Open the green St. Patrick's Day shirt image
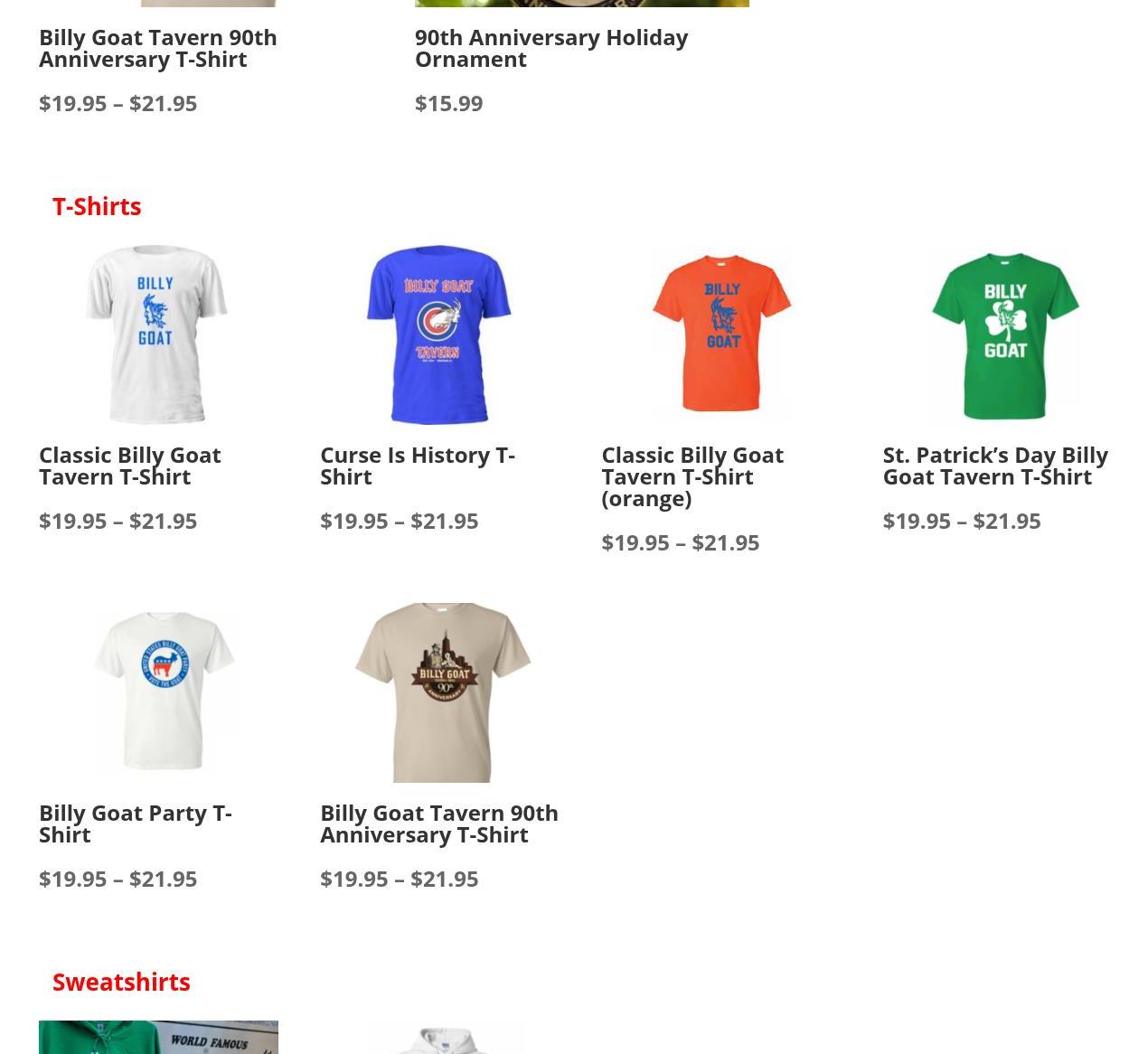Viewport: 1148px width, 1054px height. coord(1002,334)
